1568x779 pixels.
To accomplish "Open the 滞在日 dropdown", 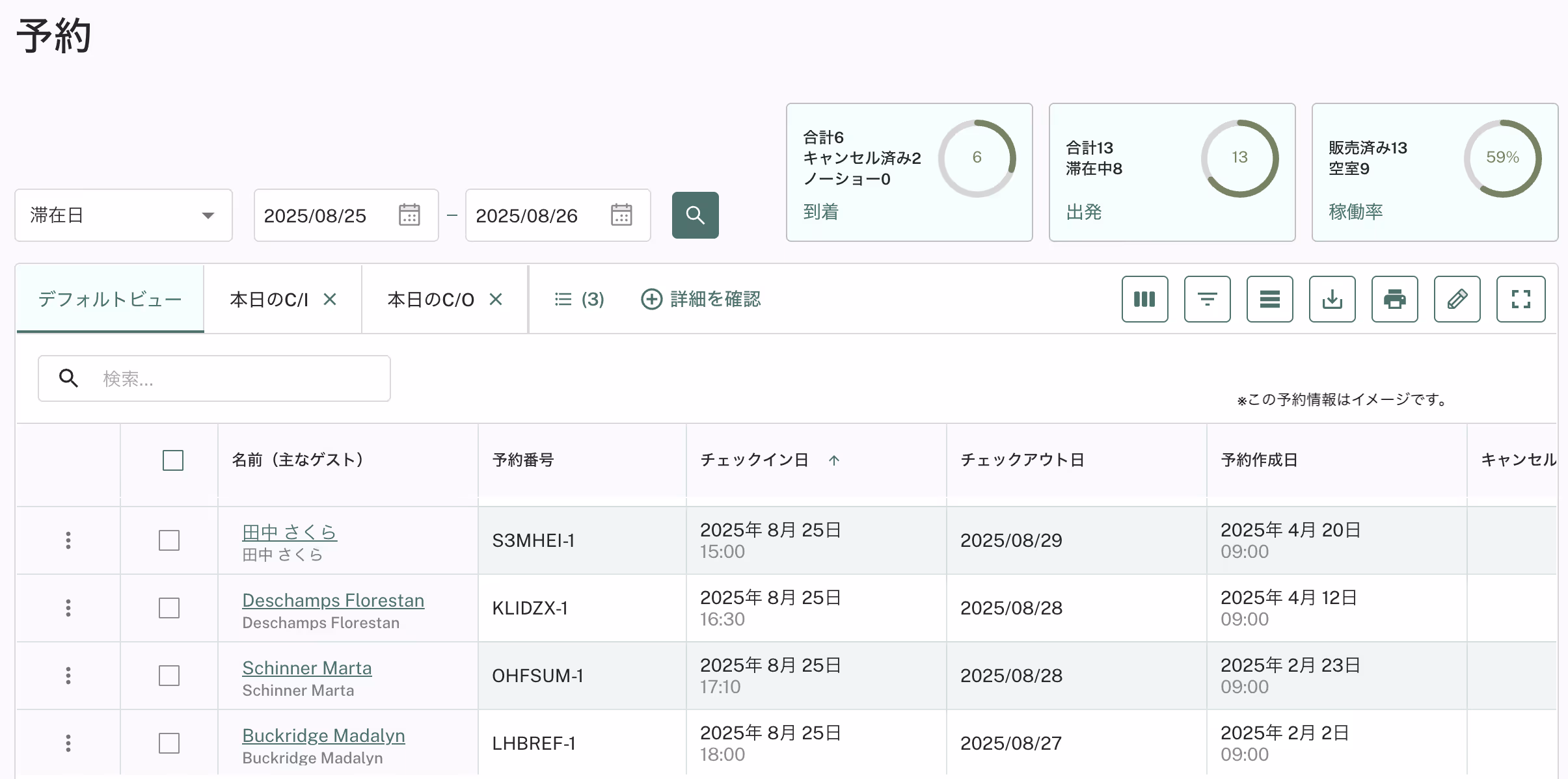I will [124, 215].
